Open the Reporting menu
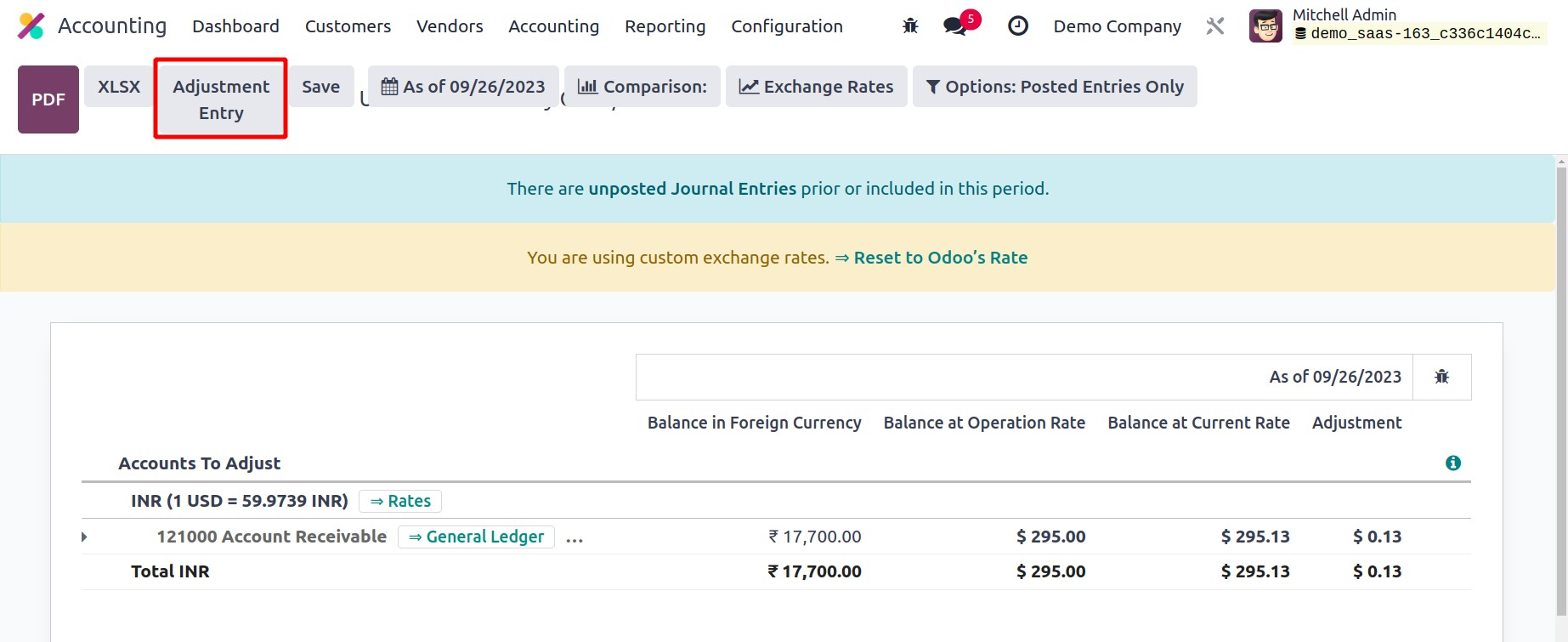Screen dimensions: 1568x642 665,26
